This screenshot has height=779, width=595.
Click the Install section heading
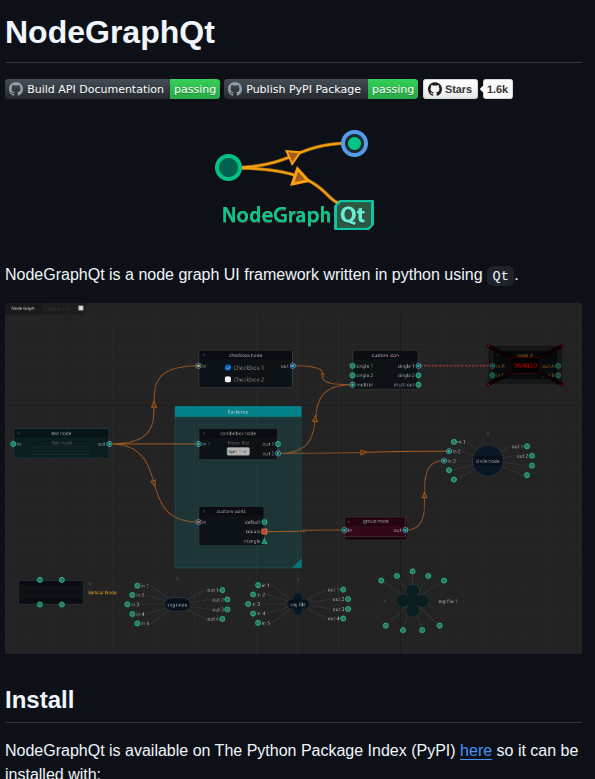click(40, 700)
